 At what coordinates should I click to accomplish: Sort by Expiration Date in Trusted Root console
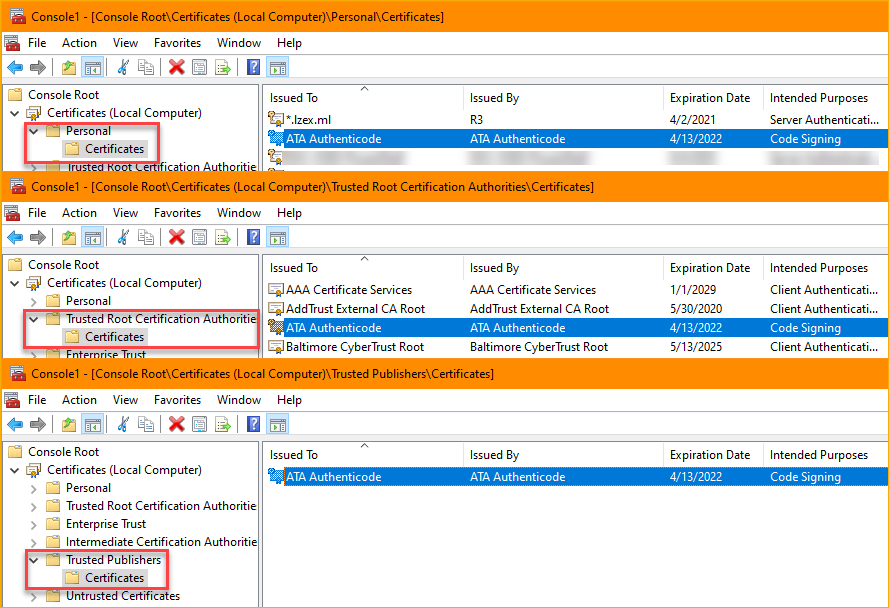click(709, 268)
